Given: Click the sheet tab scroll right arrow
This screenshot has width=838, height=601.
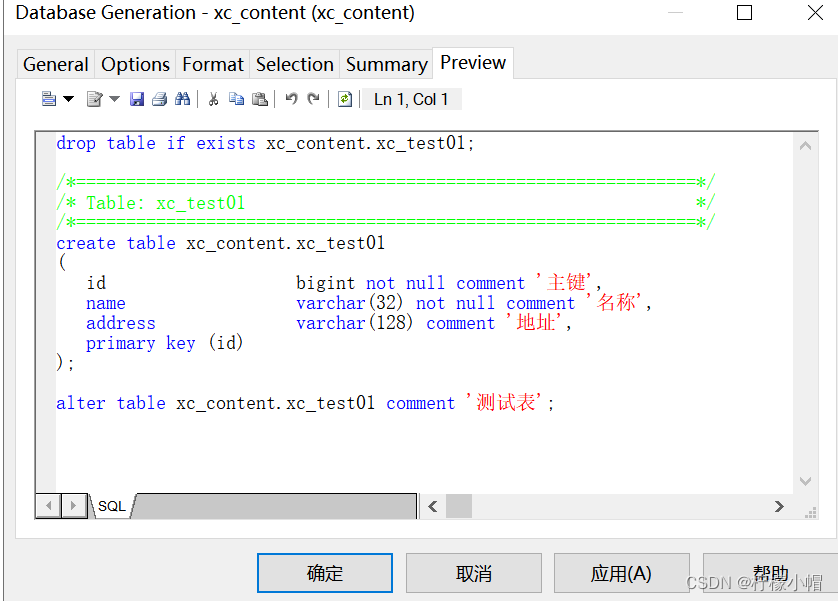Looking at the screenshot, I should (74, 505).
